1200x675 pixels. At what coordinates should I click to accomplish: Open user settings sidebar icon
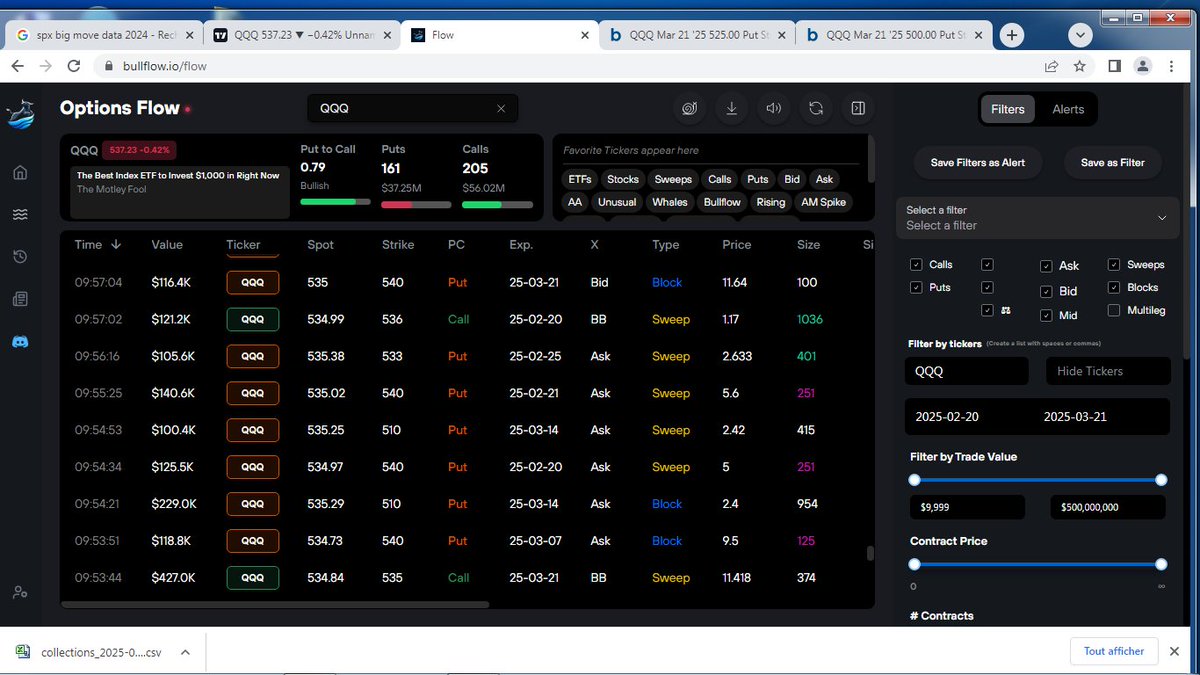click(20, 592)
